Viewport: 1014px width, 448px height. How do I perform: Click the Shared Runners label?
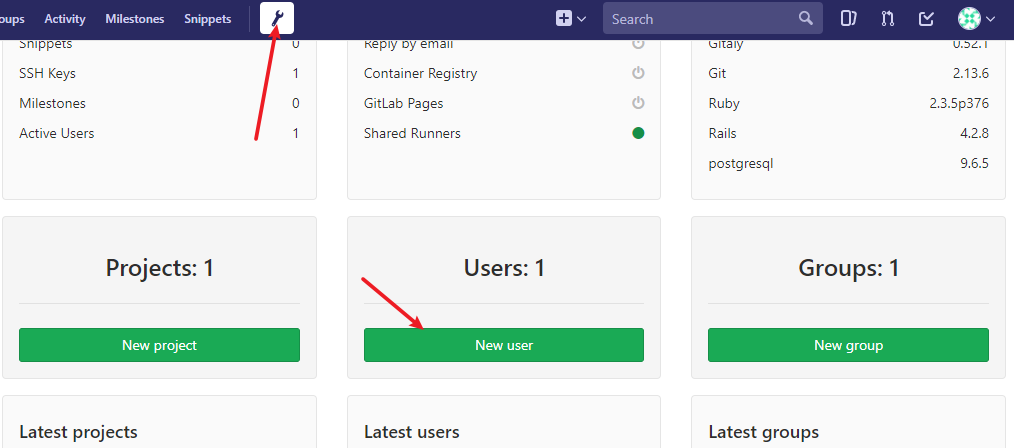click(412, 133)
